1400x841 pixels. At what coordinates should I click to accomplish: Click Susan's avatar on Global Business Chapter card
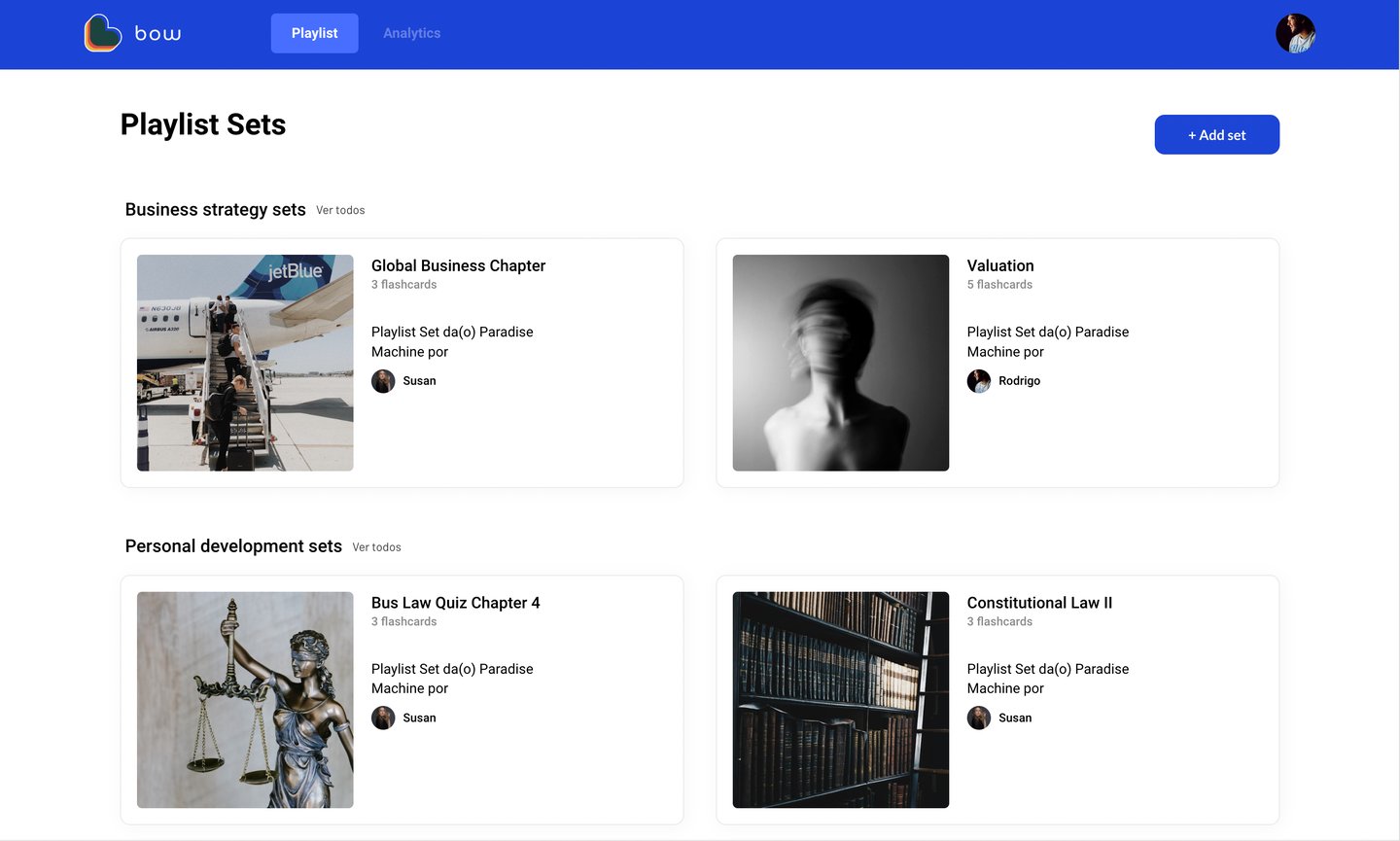click(383, 381)
